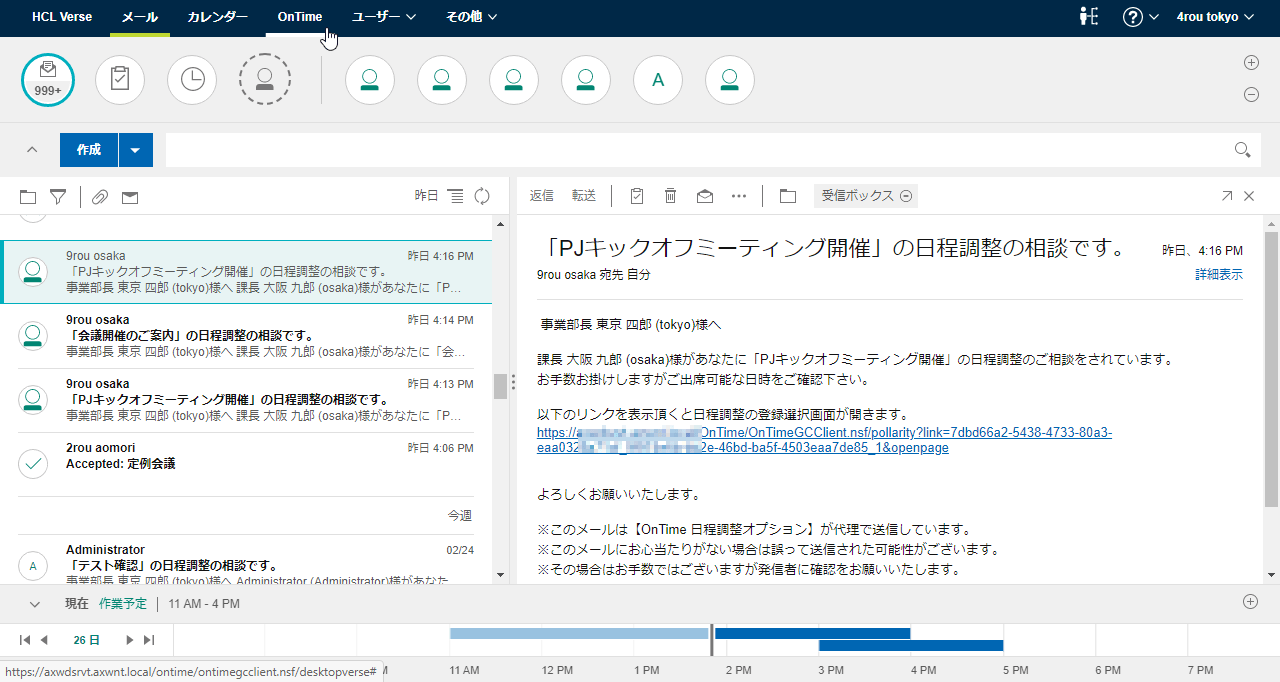Screen dimensions: 1280x682
Task: Click the filter funnel icon above mail list
Action: [58, 197]
